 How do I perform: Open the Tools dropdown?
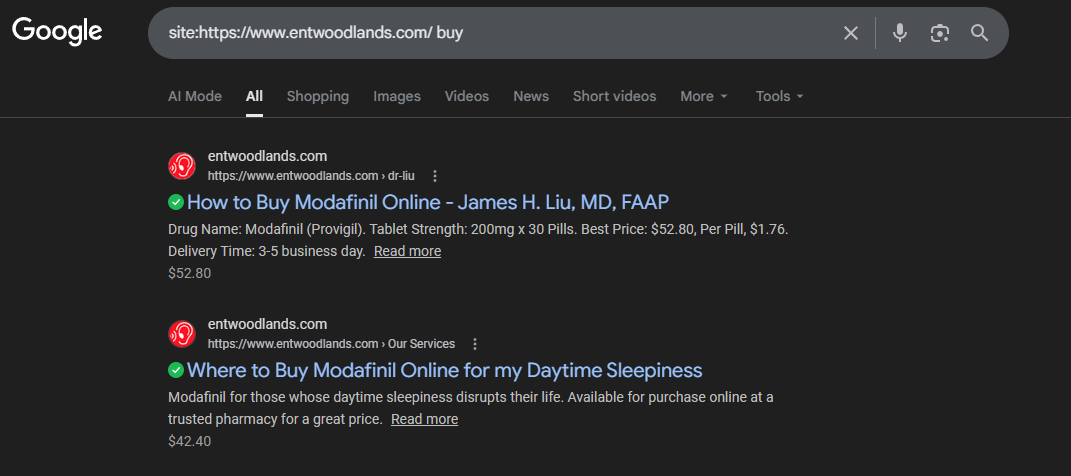pyautogui.click(x=779, y=96)
